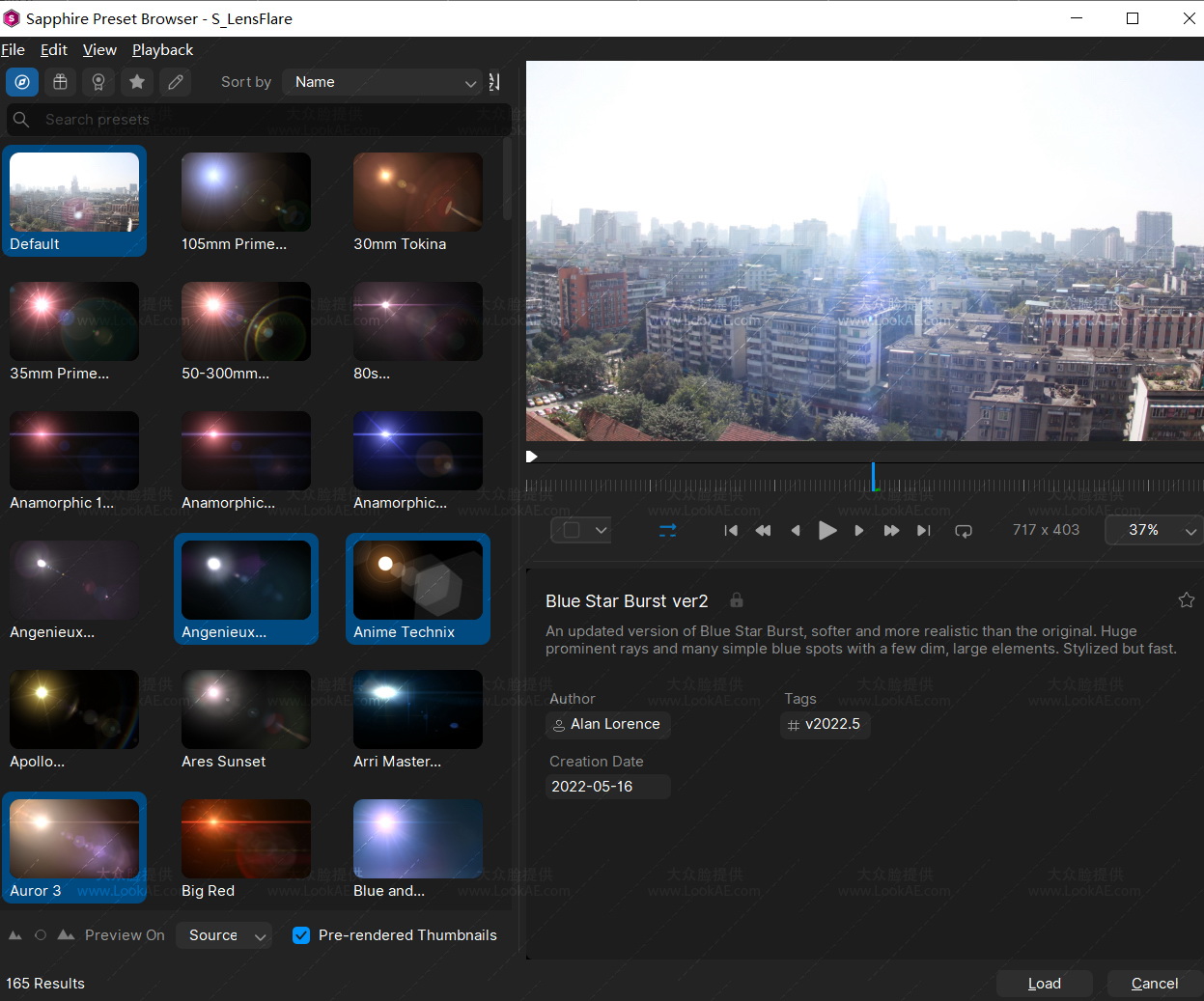Image resolution: width=1204 pixels, height=1001 pixels.
Task: Click the search magnifier icon
Action: click(21, 120)
